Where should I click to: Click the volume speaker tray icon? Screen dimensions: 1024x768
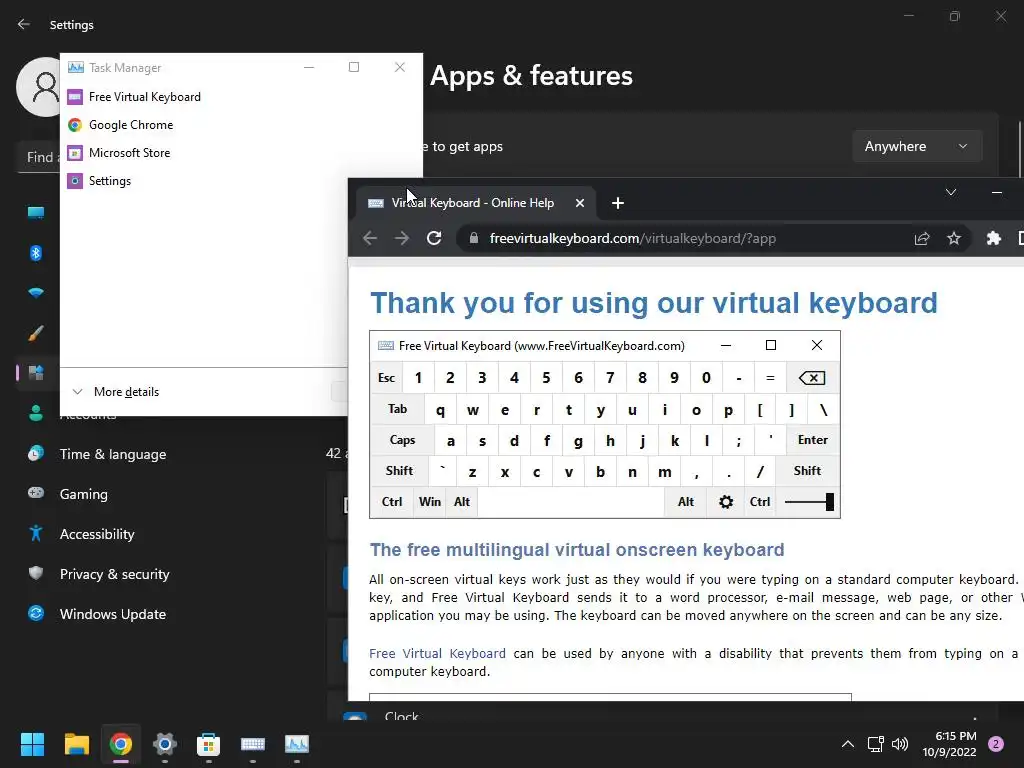(899, 744)
